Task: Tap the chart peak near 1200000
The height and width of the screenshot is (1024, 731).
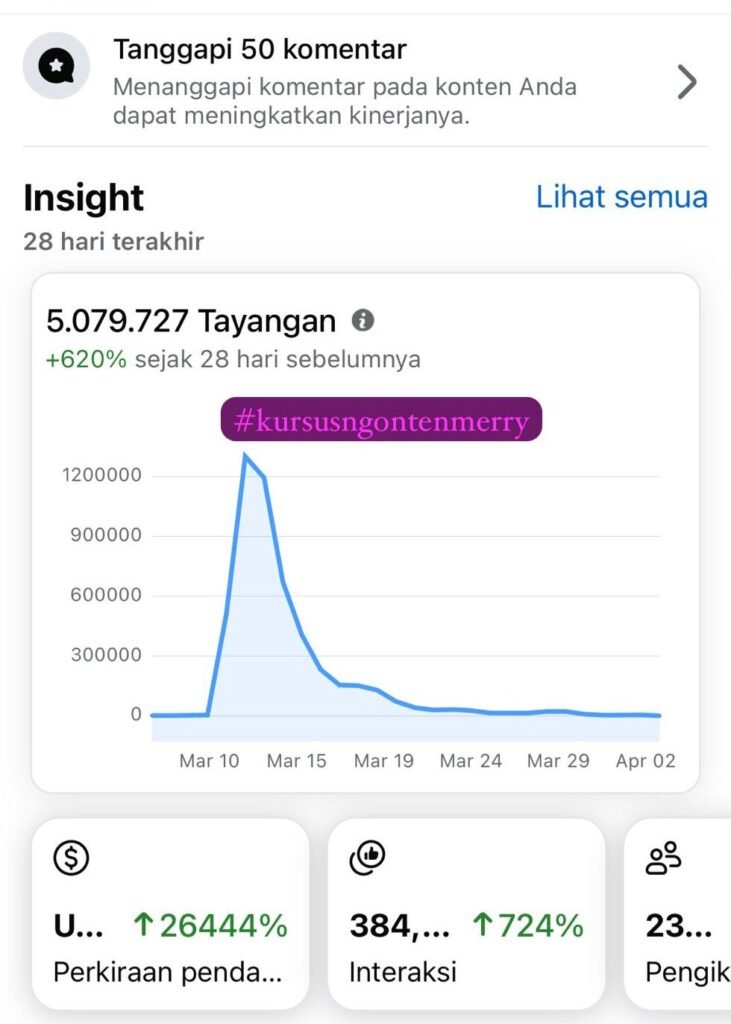Action: [x=245, y=456]
